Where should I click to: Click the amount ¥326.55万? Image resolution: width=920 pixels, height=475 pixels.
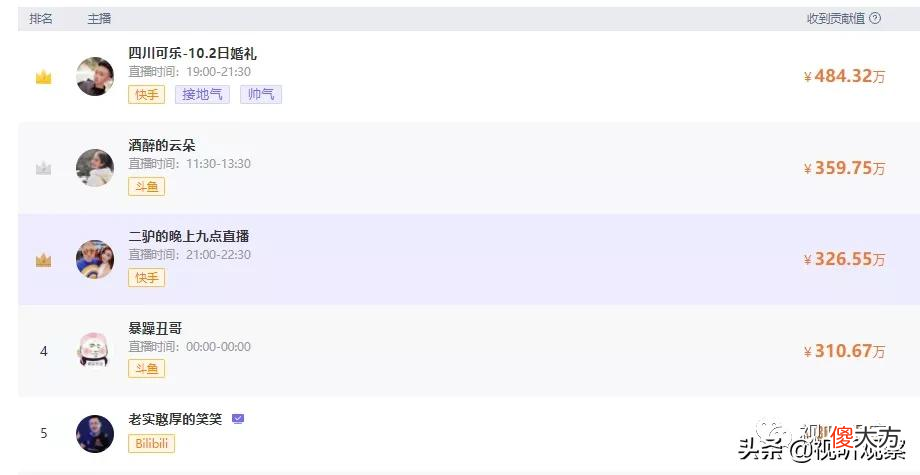point(844,259)
